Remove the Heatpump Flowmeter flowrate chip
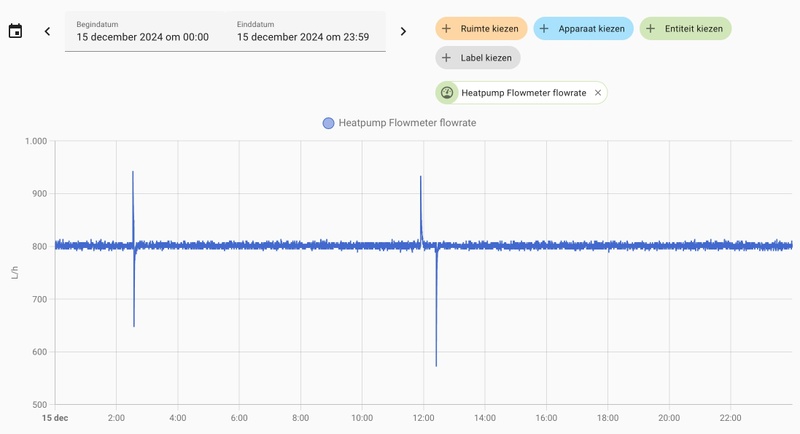 pos(598,93)
